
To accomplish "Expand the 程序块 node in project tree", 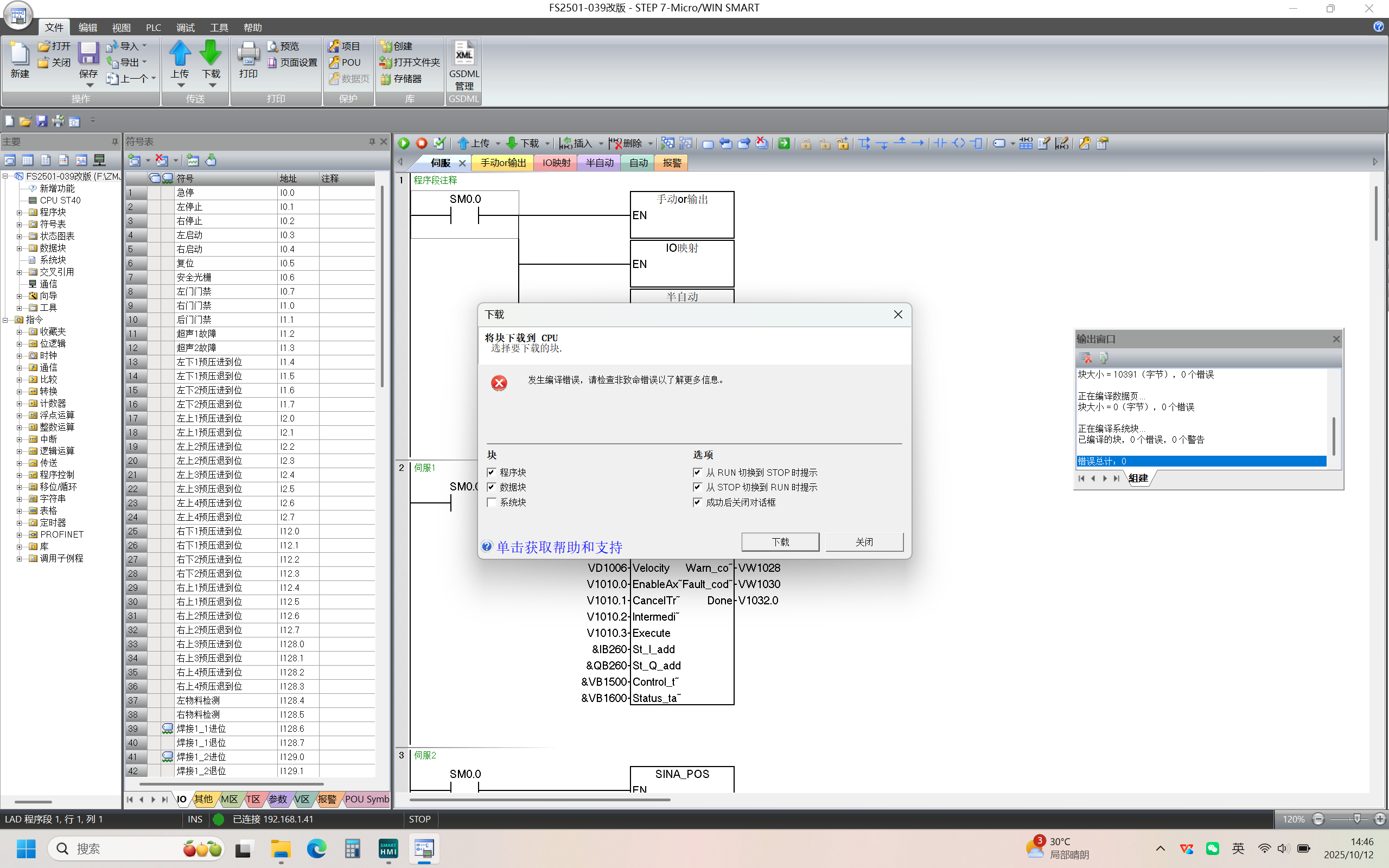I will (19, 213).
